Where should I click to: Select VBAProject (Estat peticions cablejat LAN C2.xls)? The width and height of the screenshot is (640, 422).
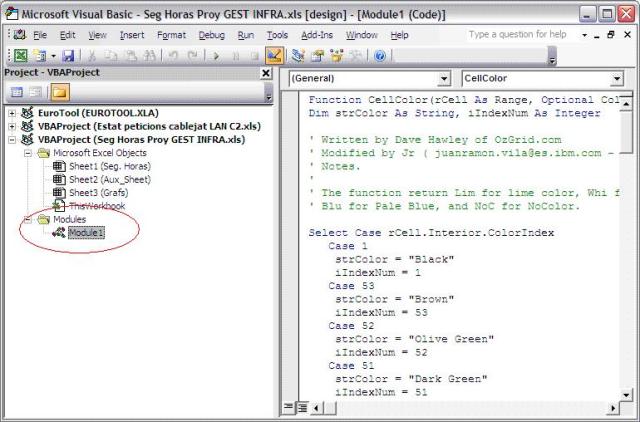[x=149, y=127]
